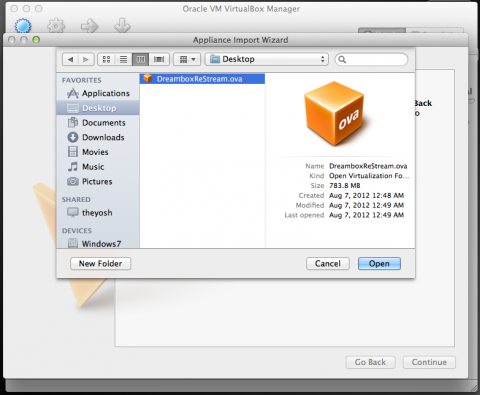Open Documents in the sidebar
The width and height of the screenshot is (480, 395).
98,123
